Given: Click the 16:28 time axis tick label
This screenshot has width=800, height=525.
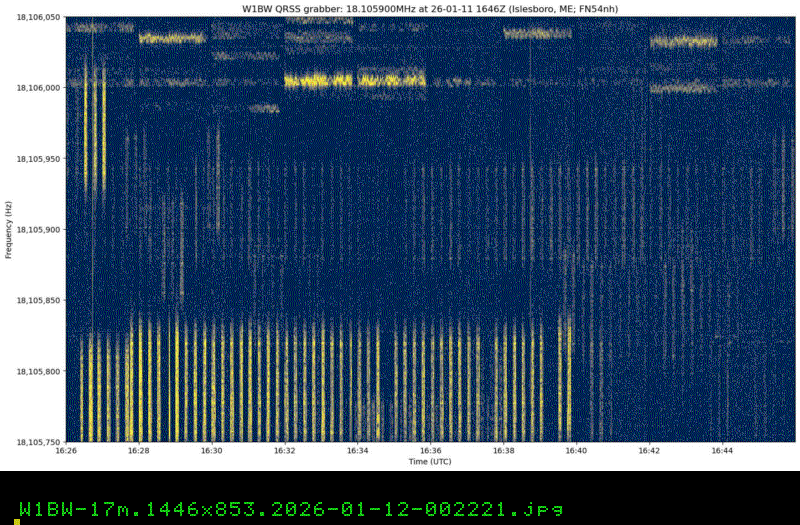Looking at the screenshot, I should click(139, 451).
